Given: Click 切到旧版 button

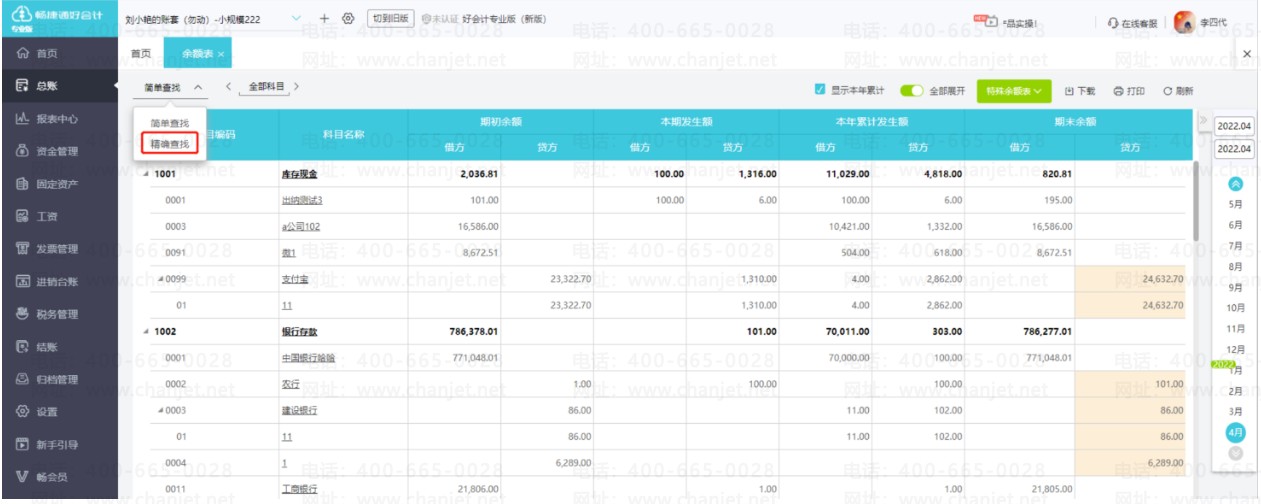Looking at the screenshot, I should pyautogui.click(x=390, y=19).
